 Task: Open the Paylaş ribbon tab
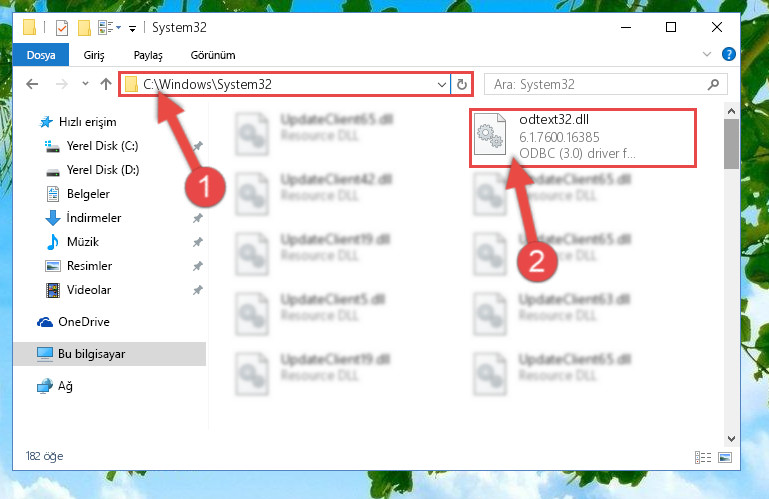148,55
